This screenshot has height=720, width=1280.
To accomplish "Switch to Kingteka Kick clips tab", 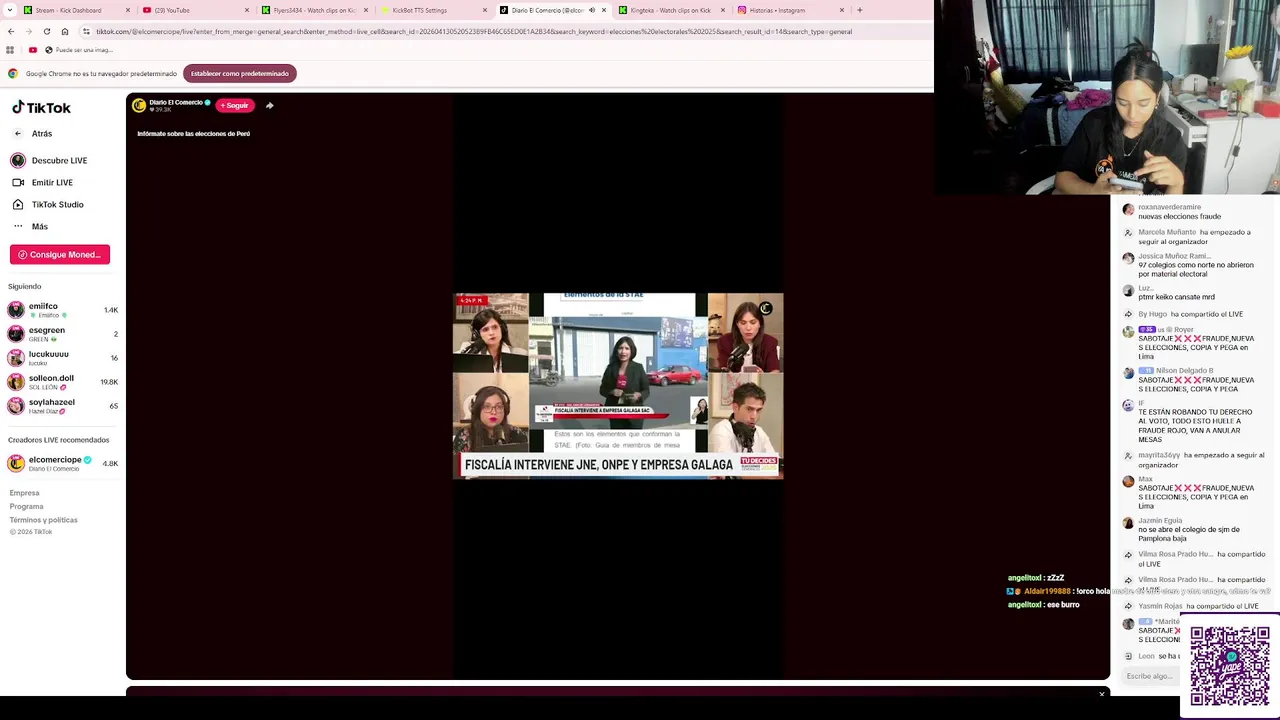I will pos(670,10).
